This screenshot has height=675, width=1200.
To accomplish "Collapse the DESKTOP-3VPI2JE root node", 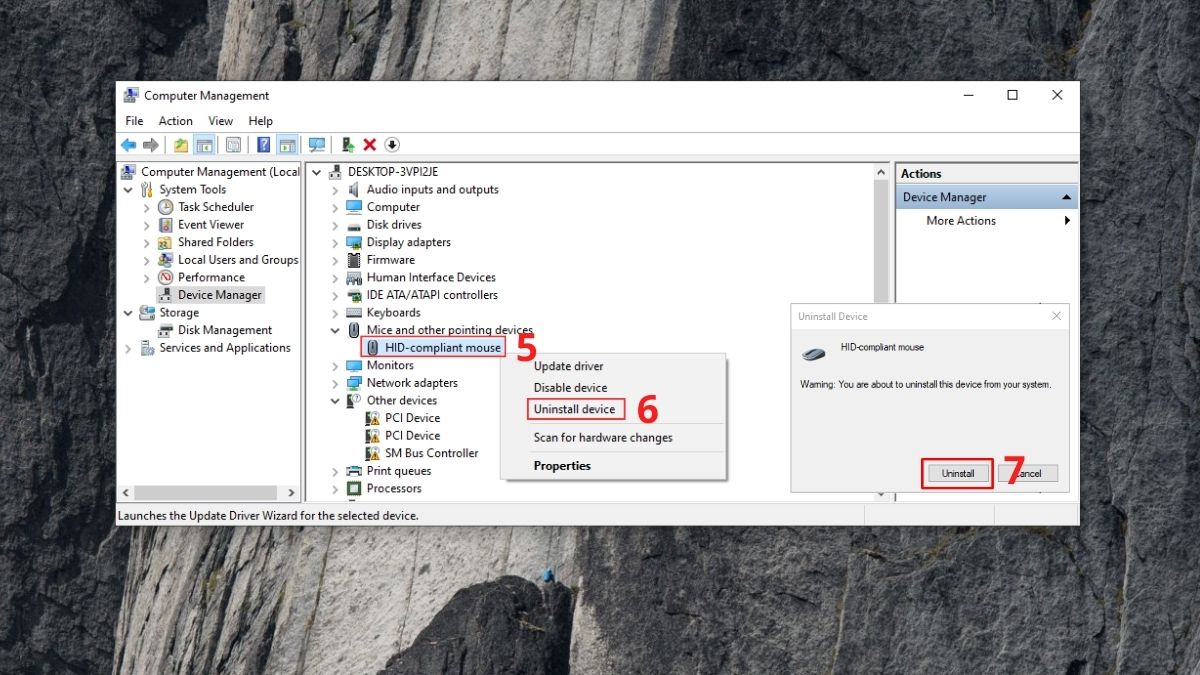I will pos(317,172).
